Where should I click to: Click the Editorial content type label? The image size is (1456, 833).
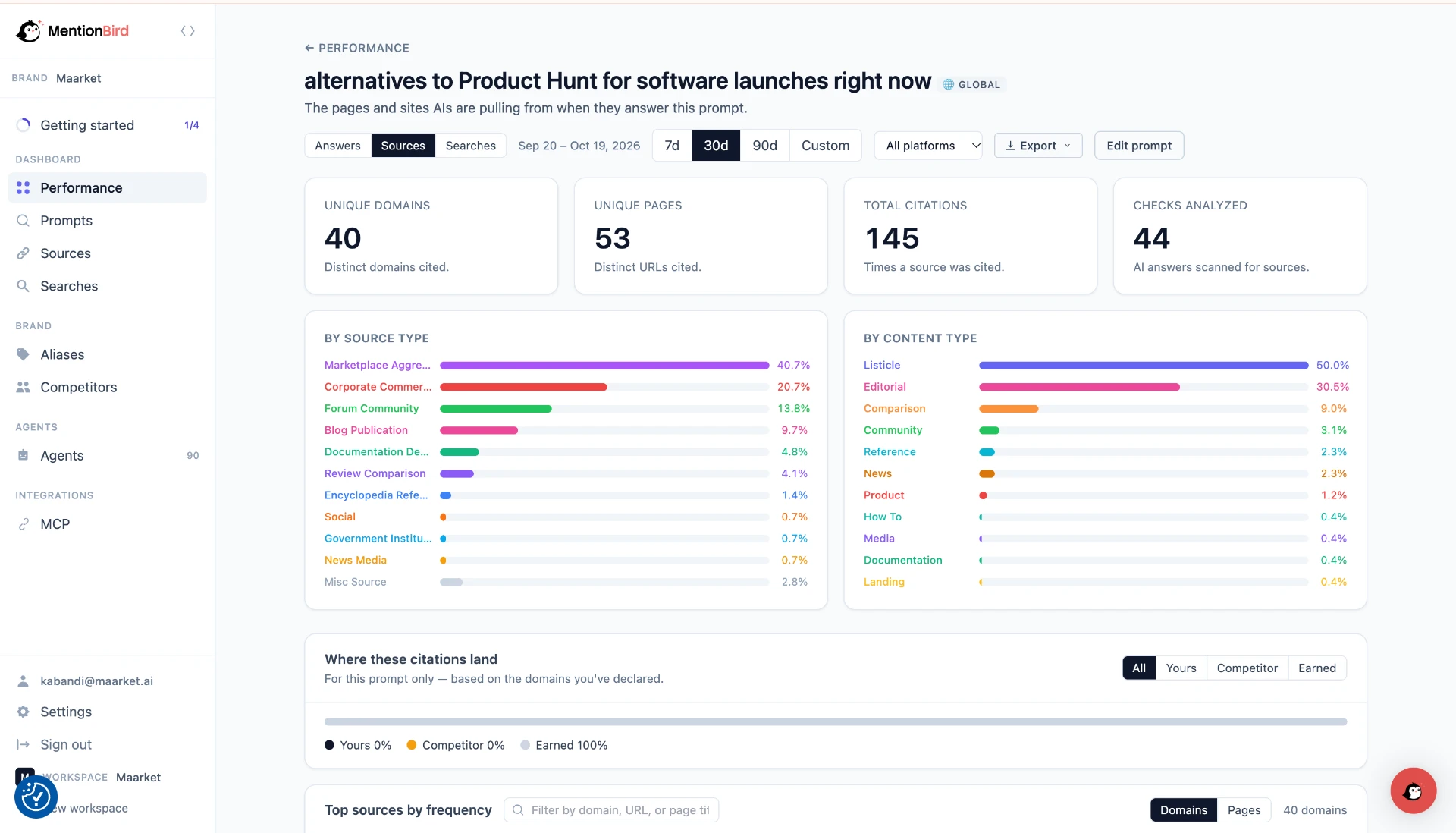click(x=884, y=387)
